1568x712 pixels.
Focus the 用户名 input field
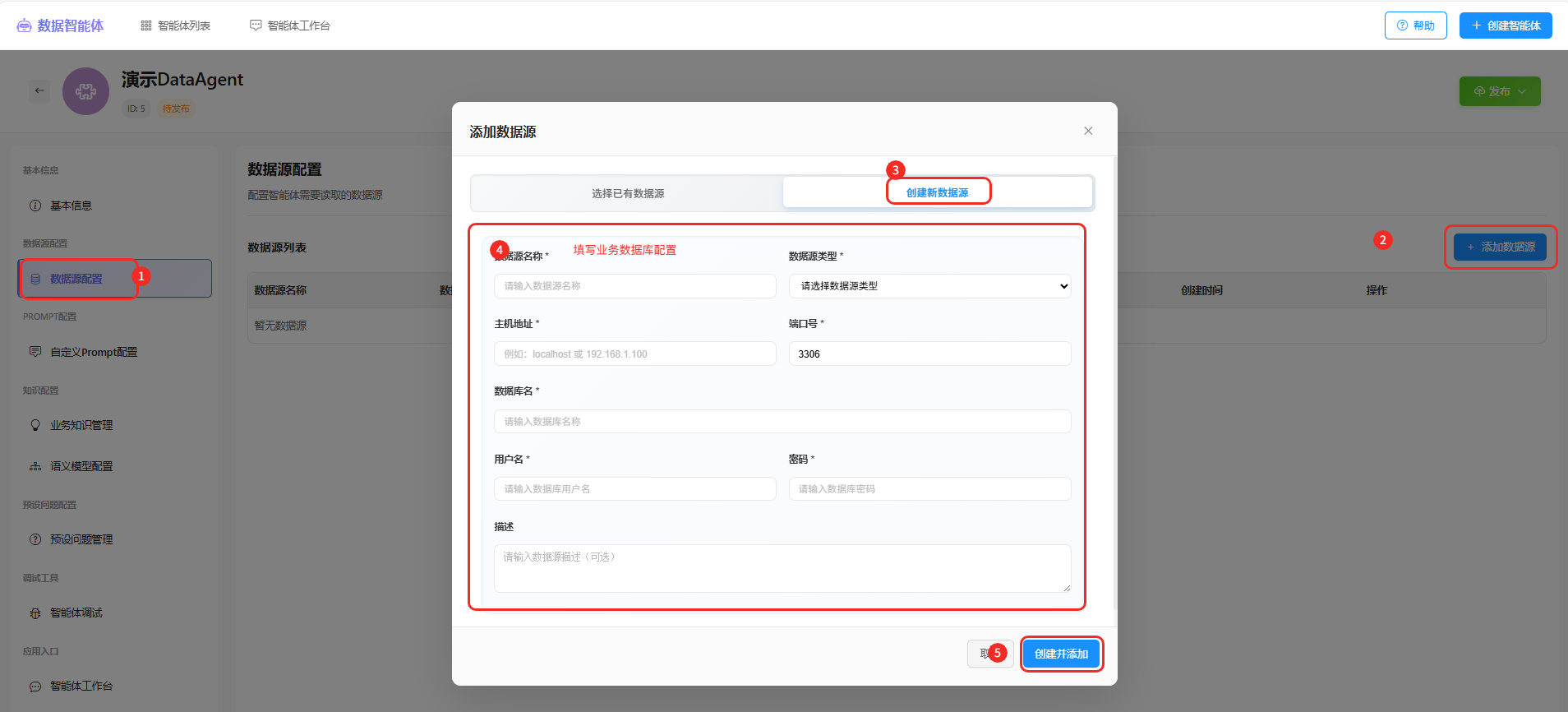(634, 488)
